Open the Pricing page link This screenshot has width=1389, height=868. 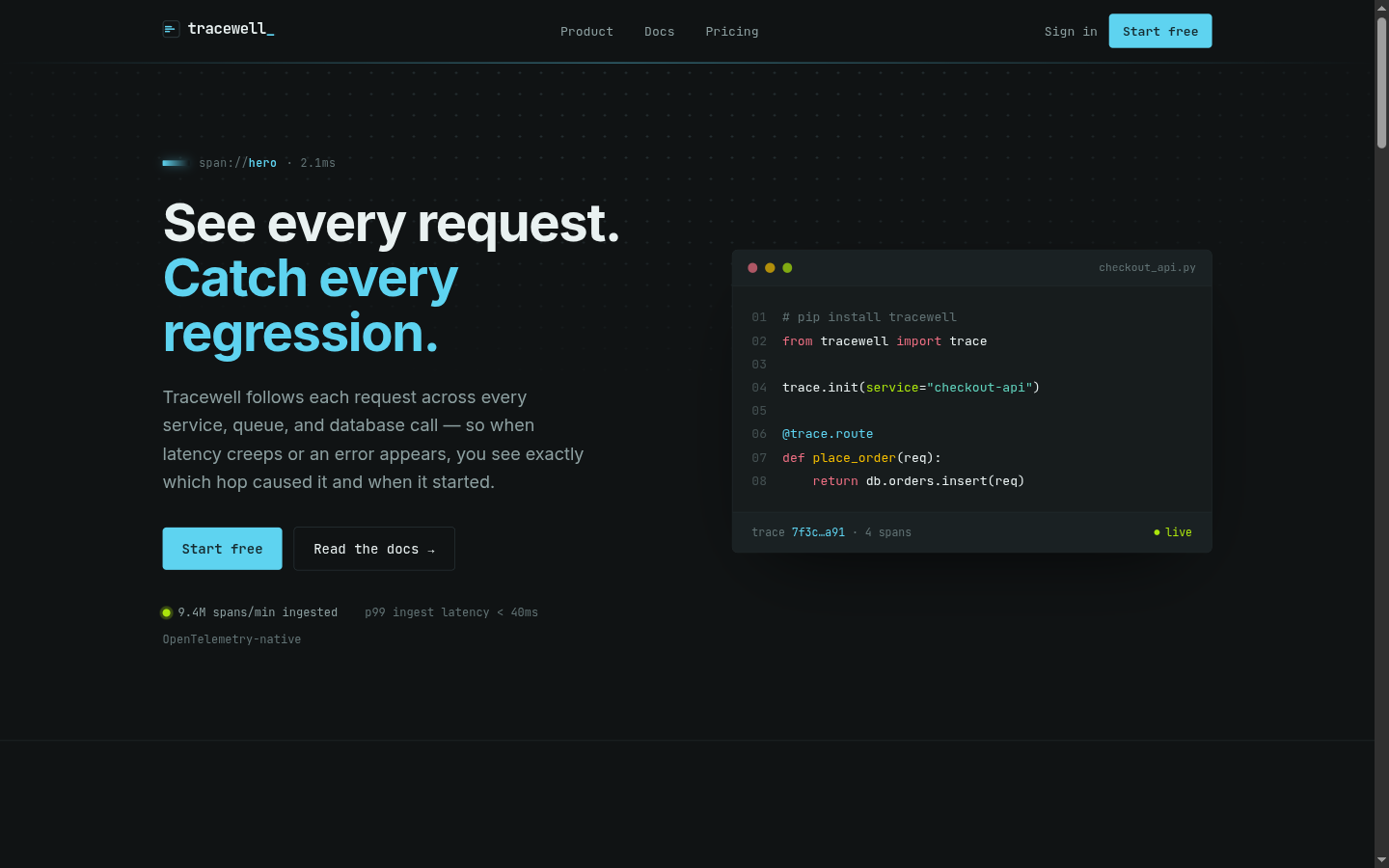click(732, 32)
